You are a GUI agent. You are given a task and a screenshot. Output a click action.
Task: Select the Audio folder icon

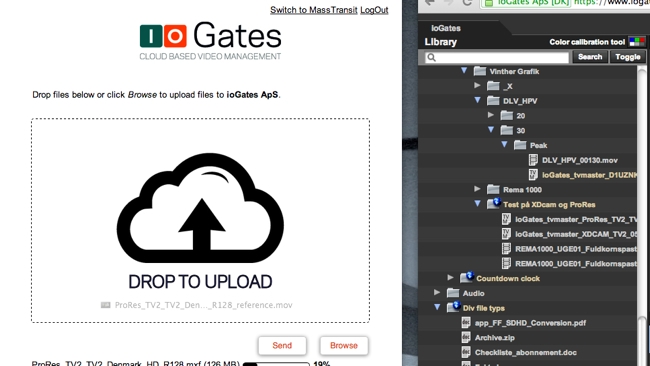(x=453, y=293)
